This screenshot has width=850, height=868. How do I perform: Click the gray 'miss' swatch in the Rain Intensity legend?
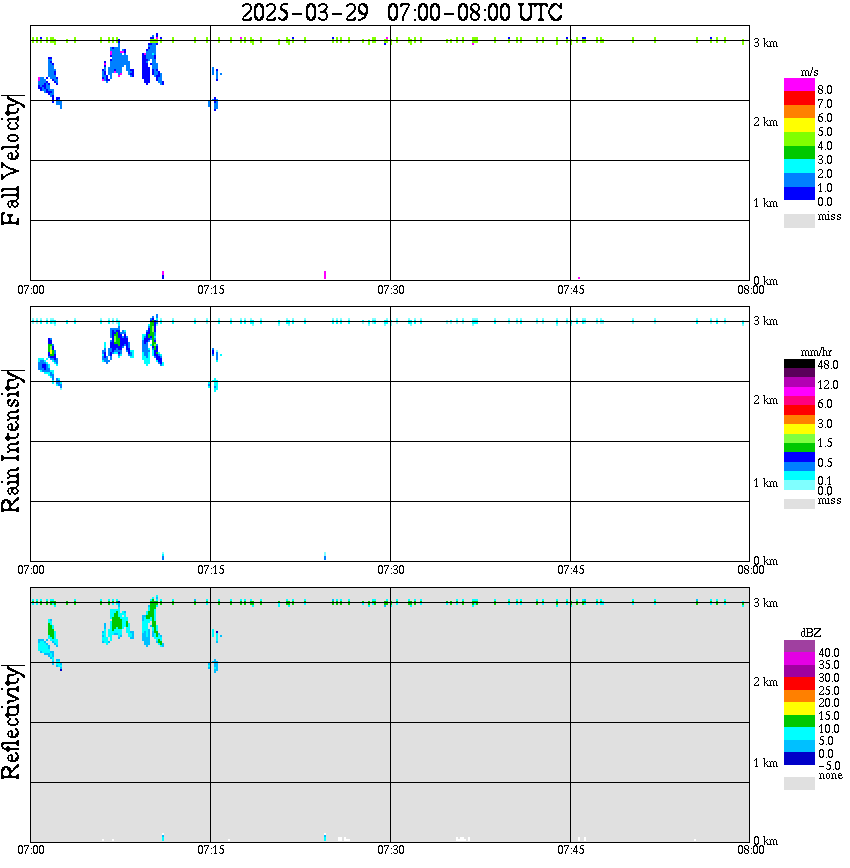pyautogui.click(x=799, y=504)
